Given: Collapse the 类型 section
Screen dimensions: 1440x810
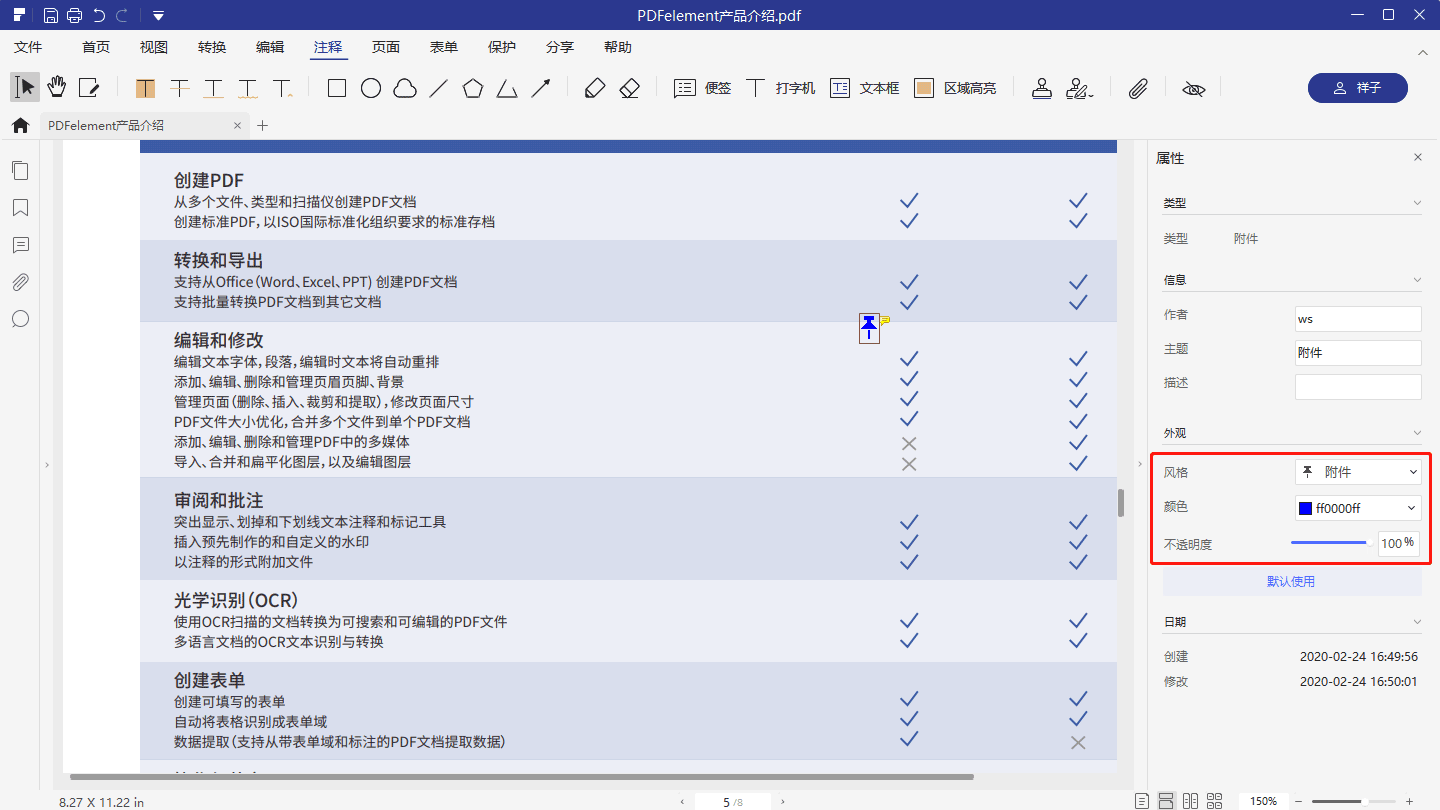Looking at the screenshot, I should (x=1417, y=203).
